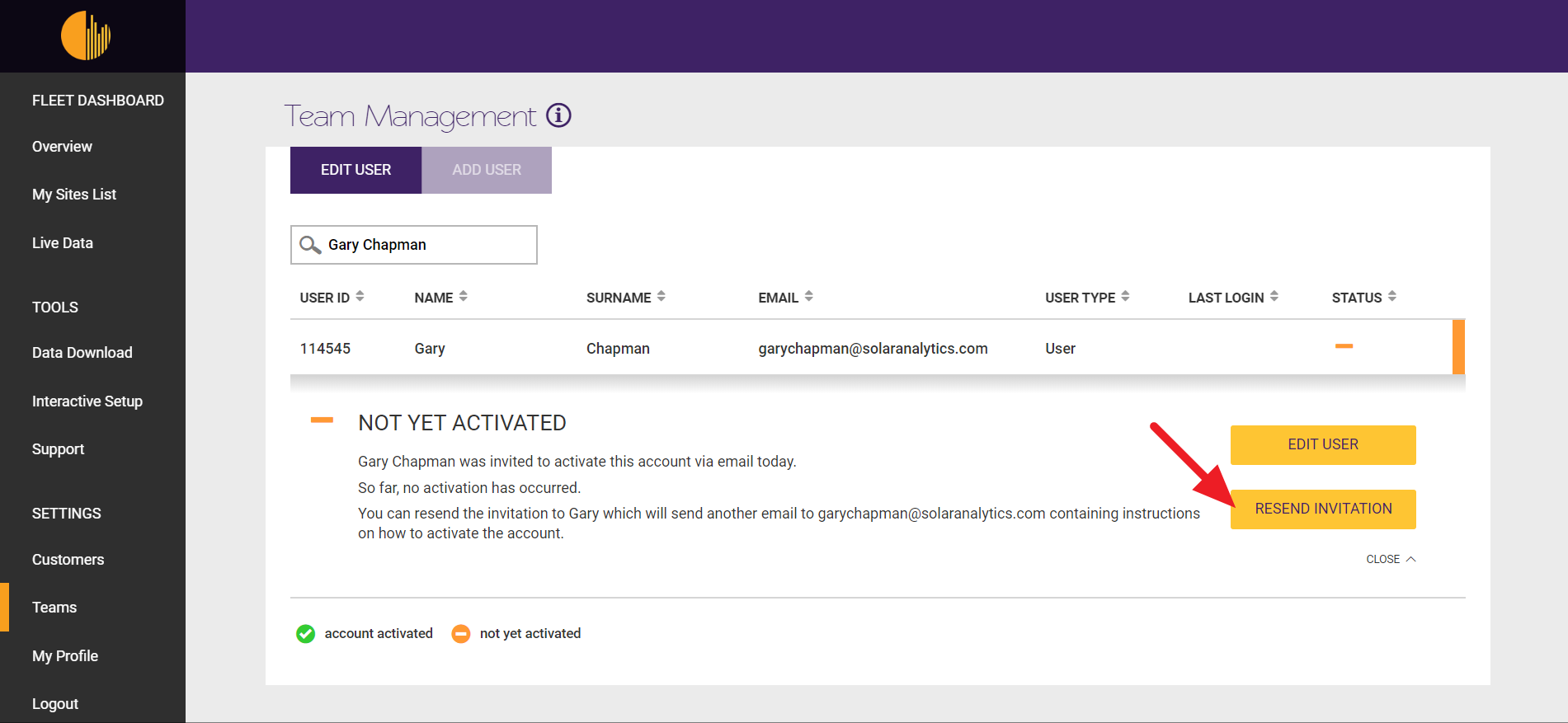Click the name cell Gary
This screenshot has height=723, width=1568.
[430, 349]
